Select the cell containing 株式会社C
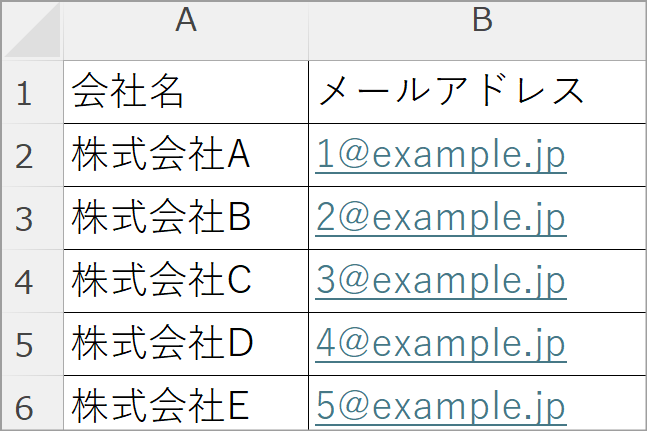The width and height of the screenshot is (647, 431). pyautogui.click(x=186, y=281)
